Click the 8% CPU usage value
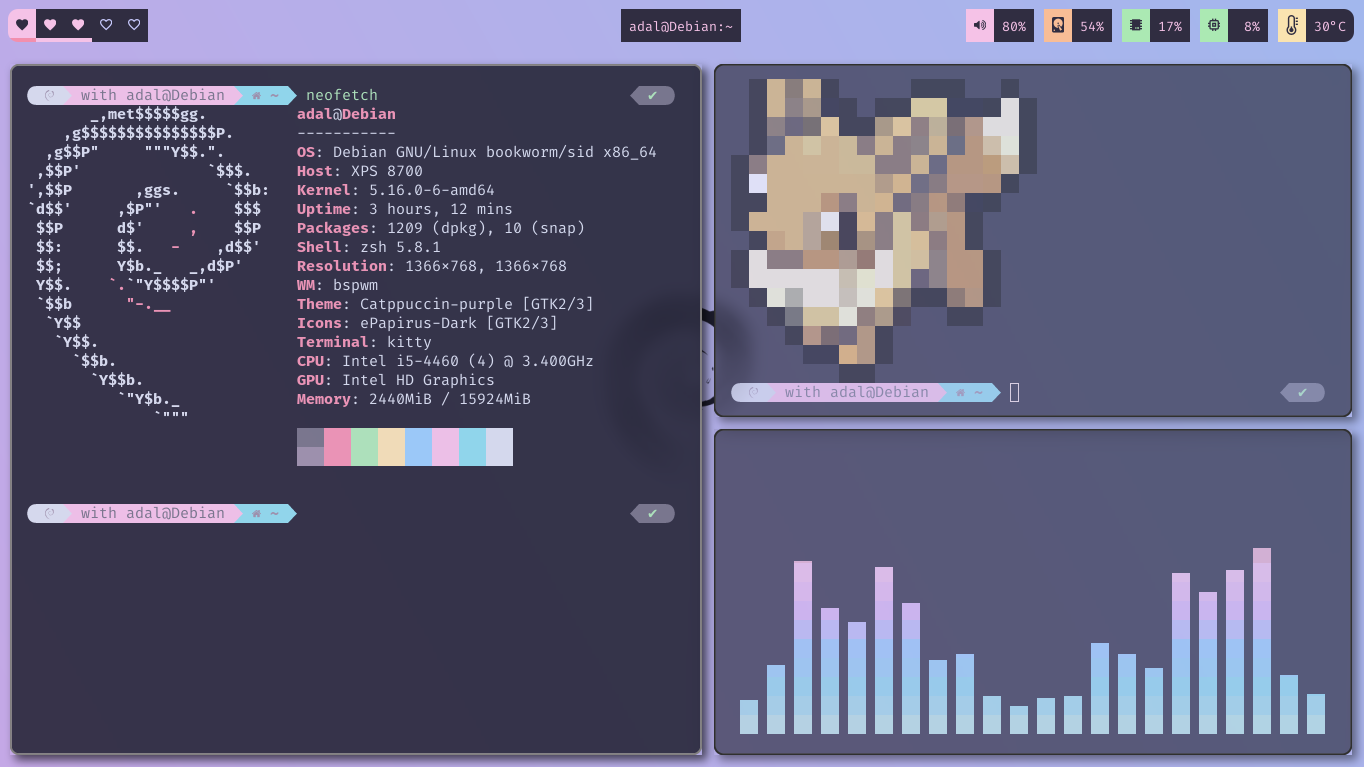 click(x=1251, y=26)
